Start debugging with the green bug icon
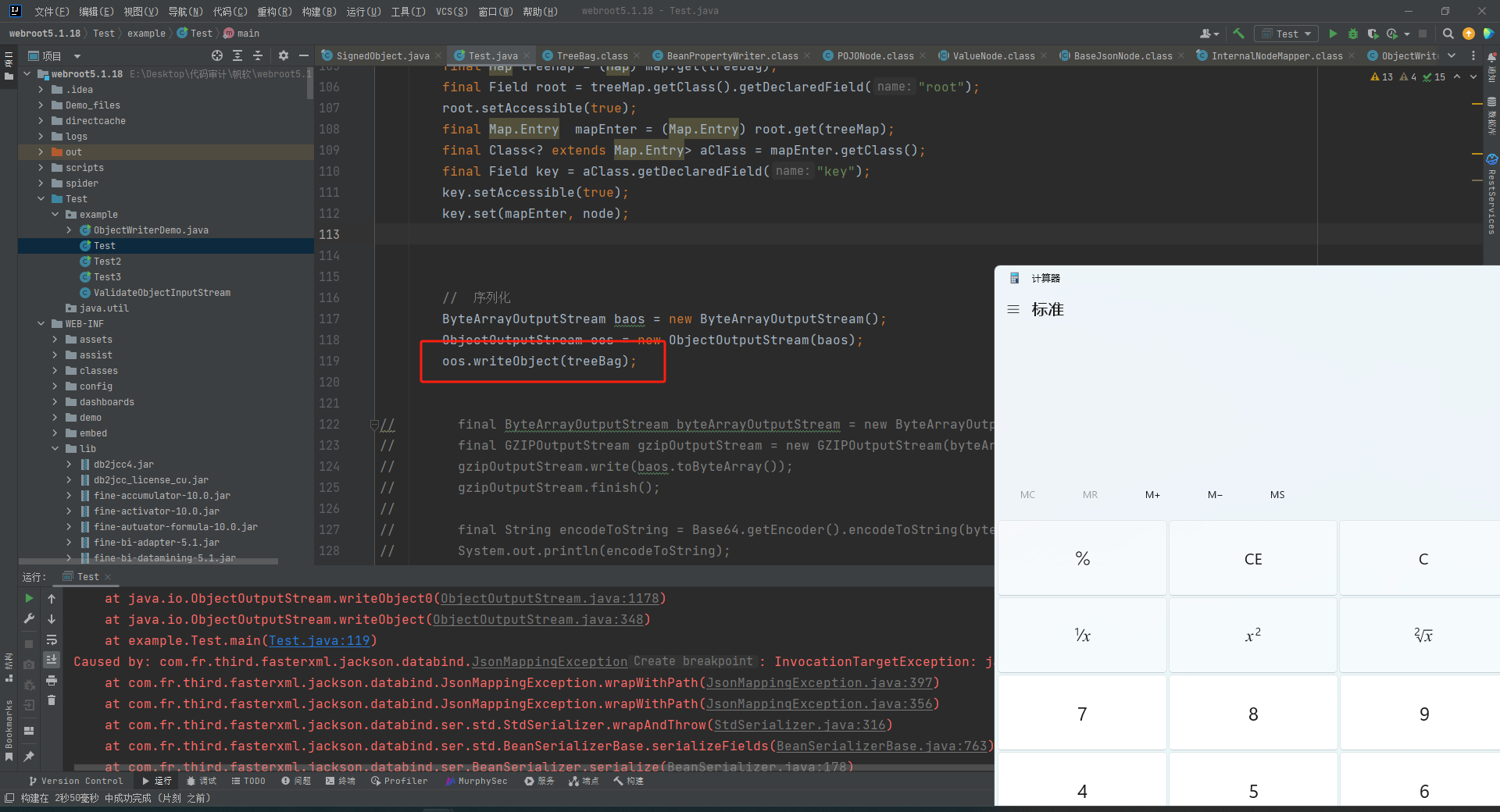 [x=1353, y=34]
